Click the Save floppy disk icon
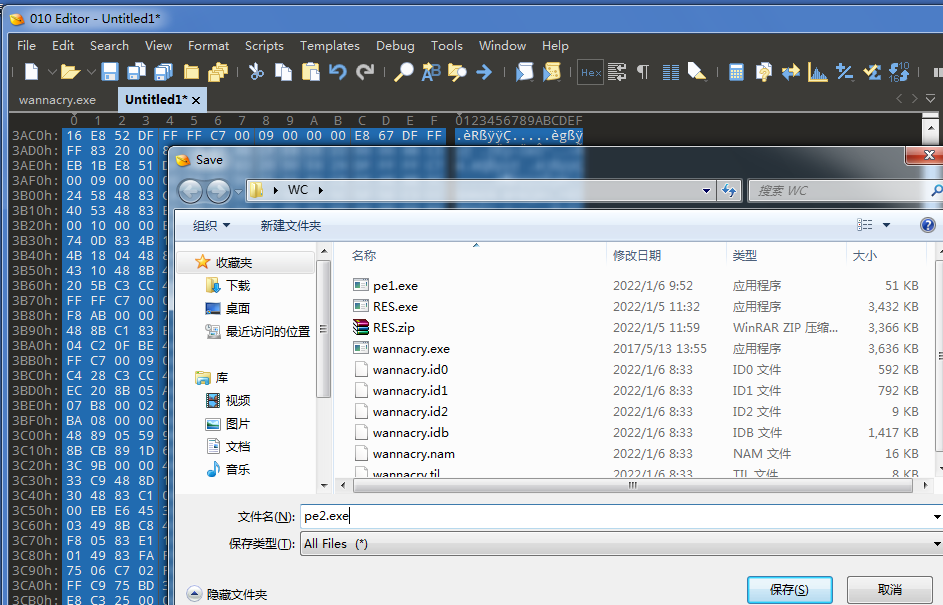This screenshot has width=943, height=605. (x=109, y=72)
